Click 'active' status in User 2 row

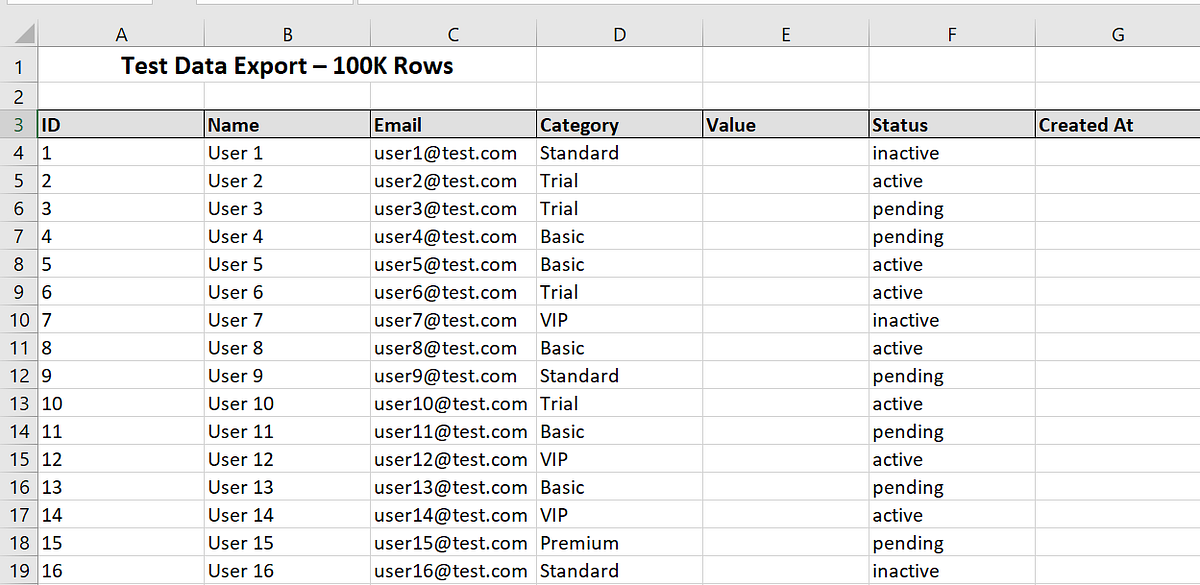tap(952, 181)
